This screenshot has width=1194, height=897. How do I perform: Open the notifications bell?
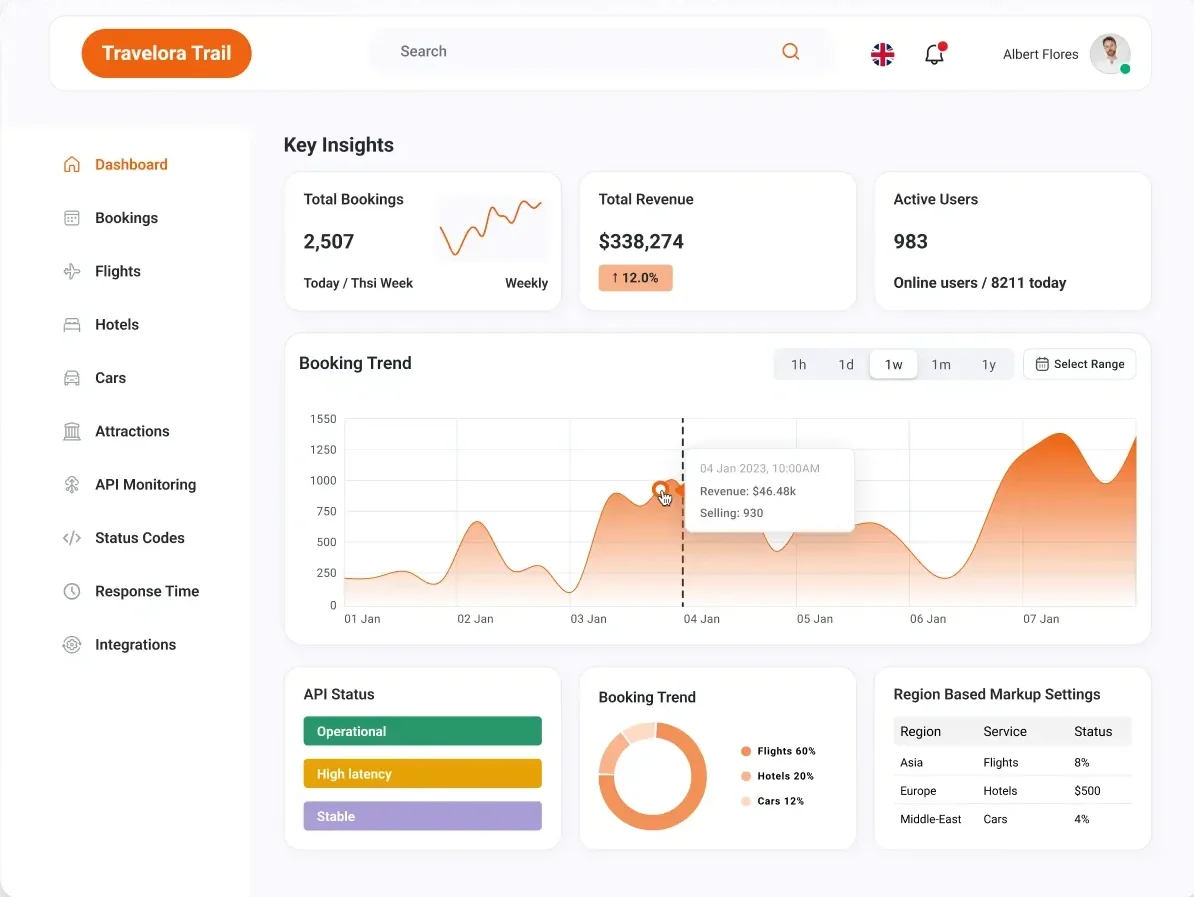tap(934, 54)
